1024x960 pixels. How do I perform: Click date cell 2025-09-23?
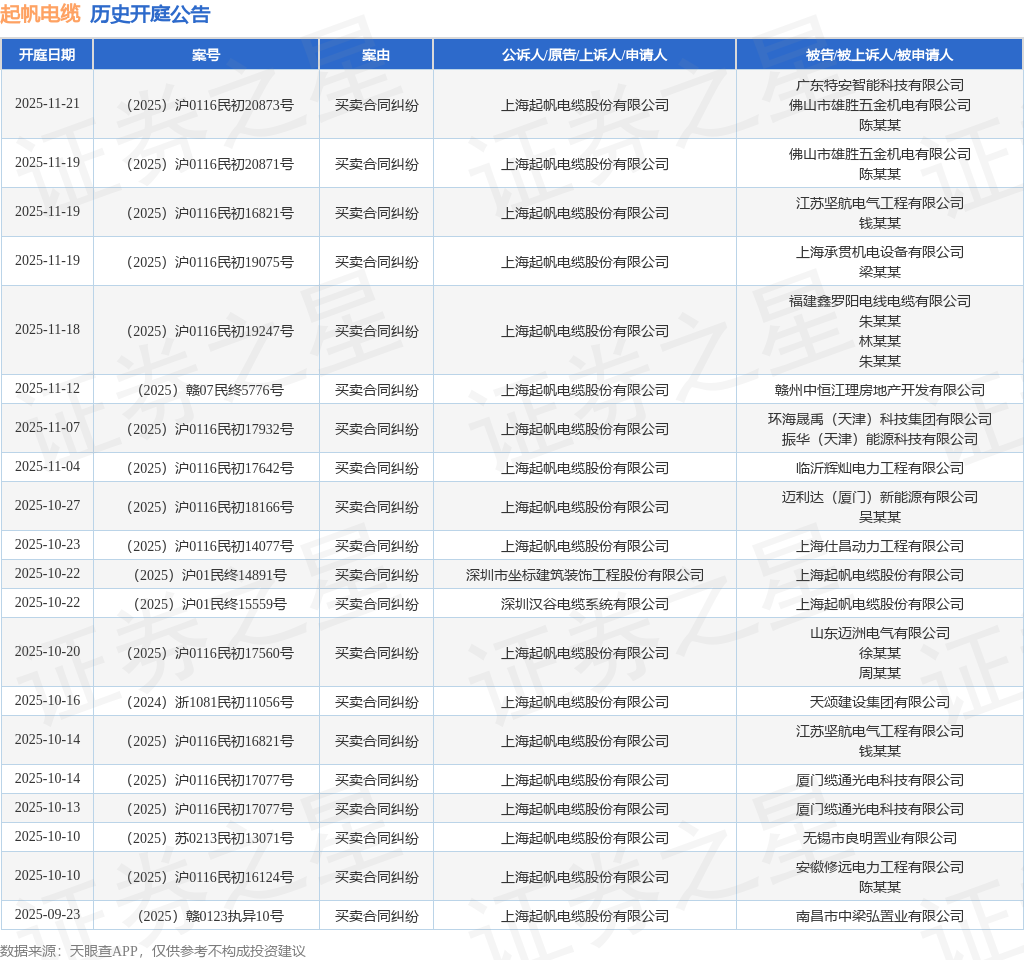click(47, 914)
